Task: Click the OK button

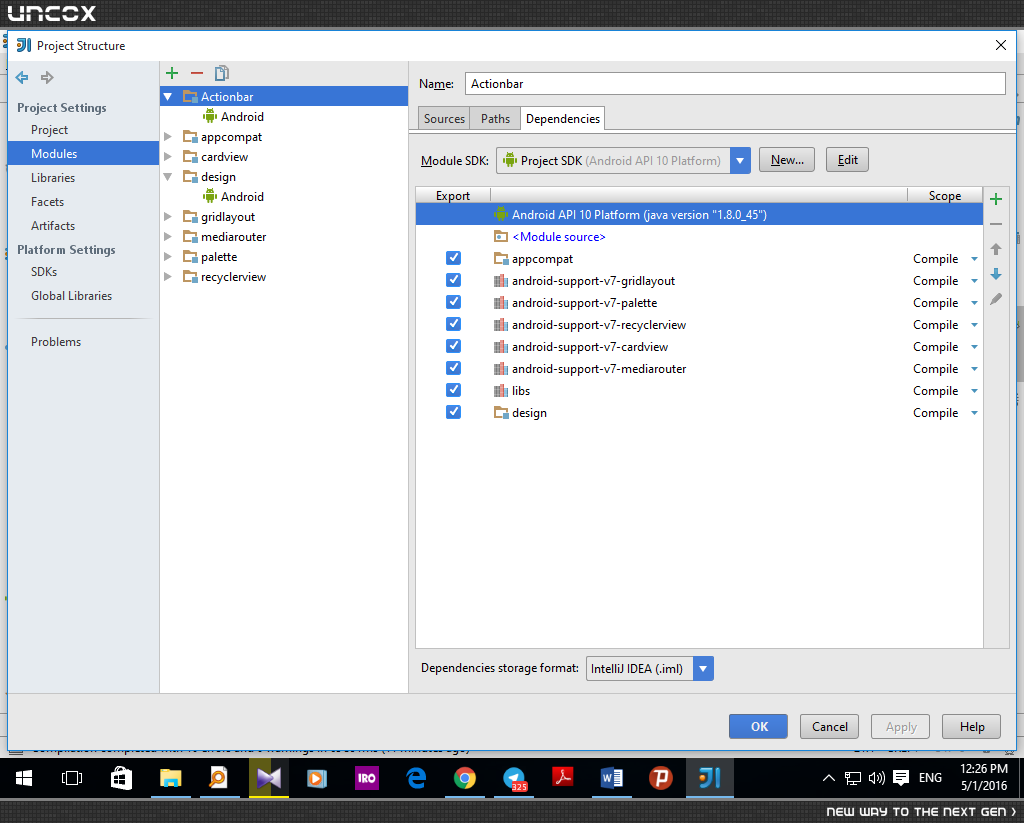Action: click(x=758, y=726)
